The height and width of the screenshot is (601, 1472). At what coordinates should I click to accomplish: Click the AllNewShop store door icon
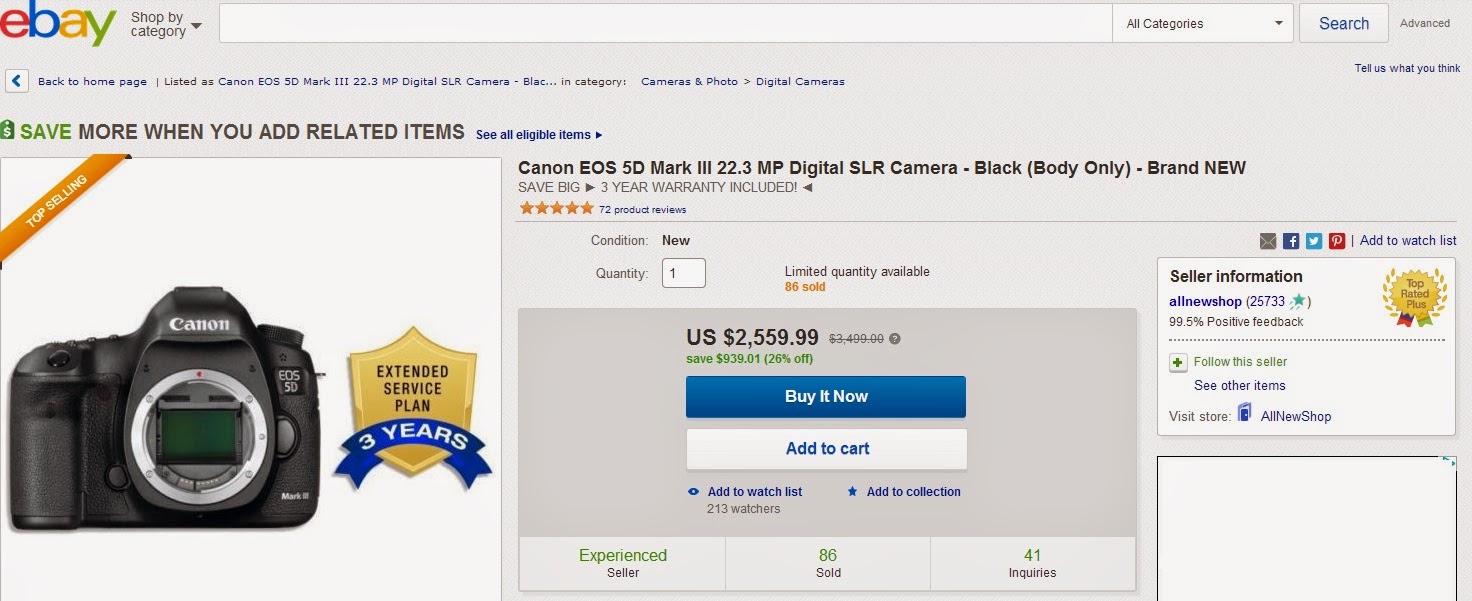pos(1245,413)
